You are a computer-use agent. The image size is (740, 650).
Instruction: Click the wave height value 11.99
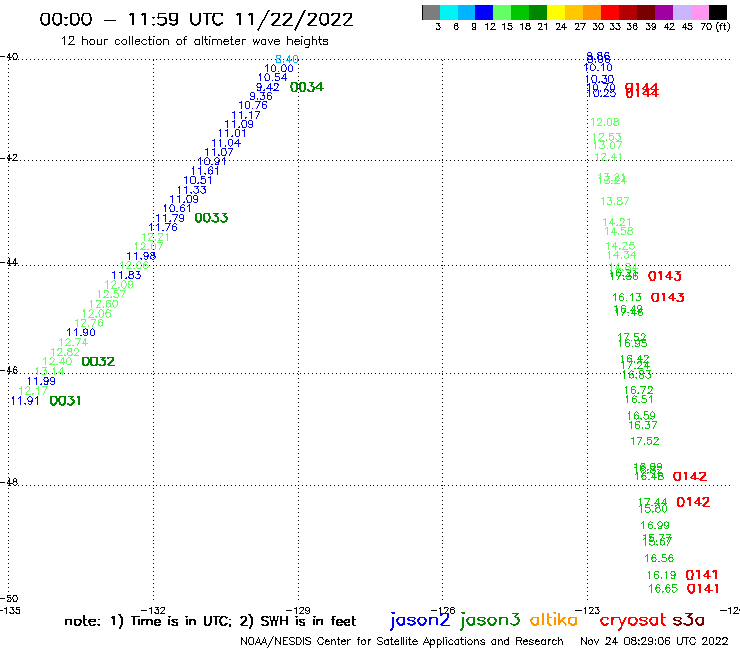pos(41,381)
